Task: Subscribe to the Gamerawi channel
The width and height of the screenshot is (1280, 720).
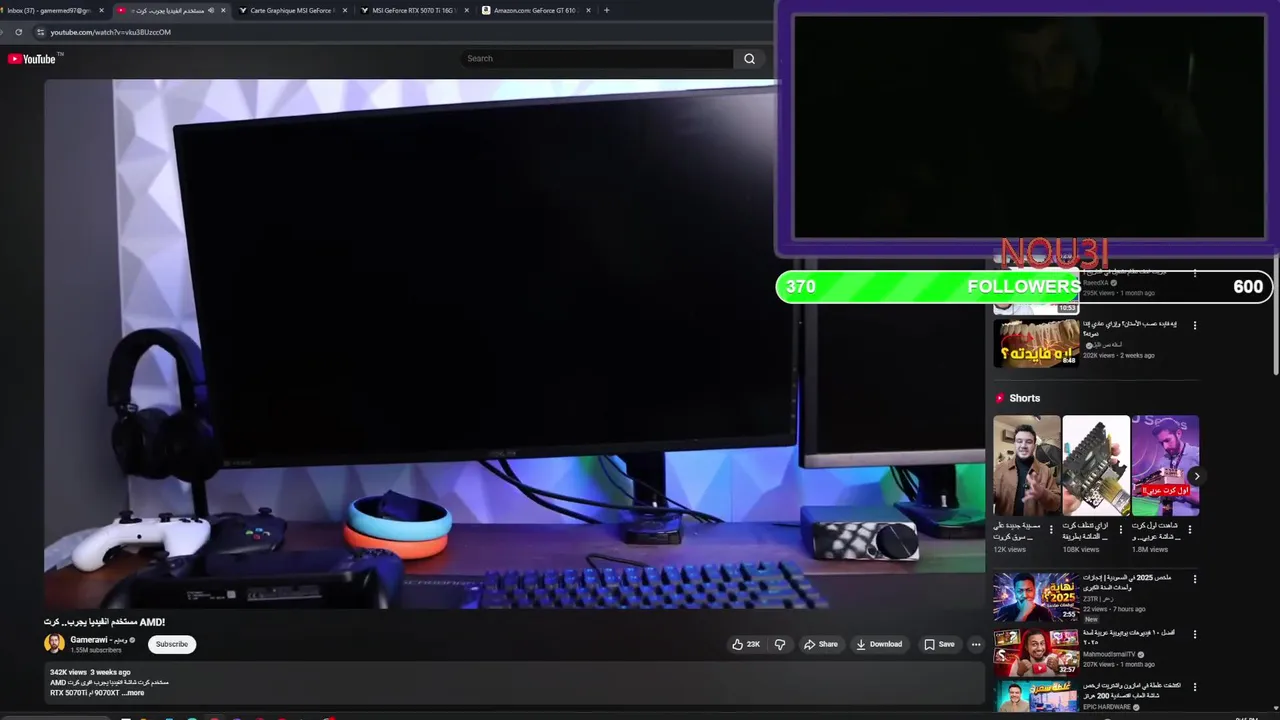Action: point(172,644)
